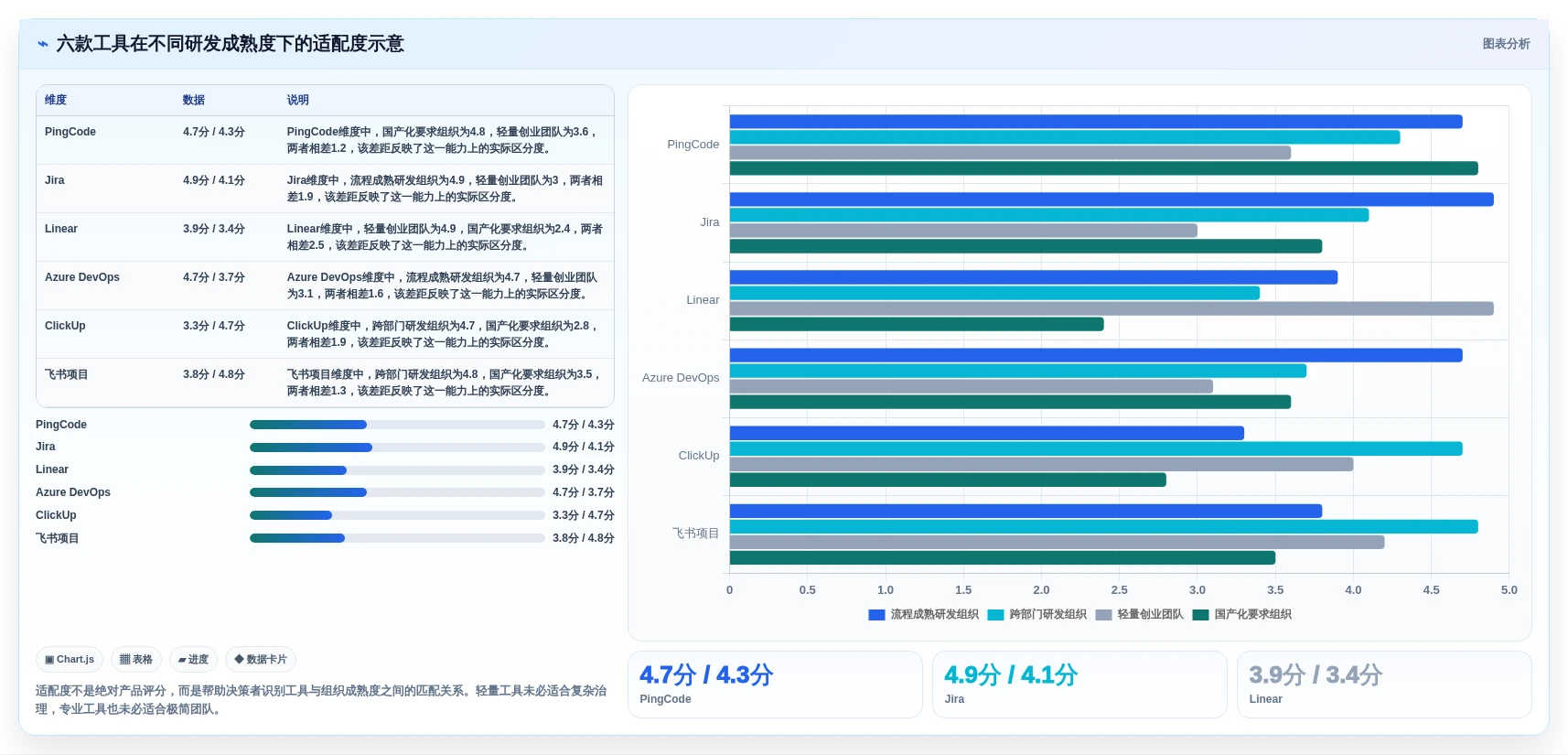
Task: Click the 2.5 tick on the chart x-axis
Action: (x=1119, y=590)
